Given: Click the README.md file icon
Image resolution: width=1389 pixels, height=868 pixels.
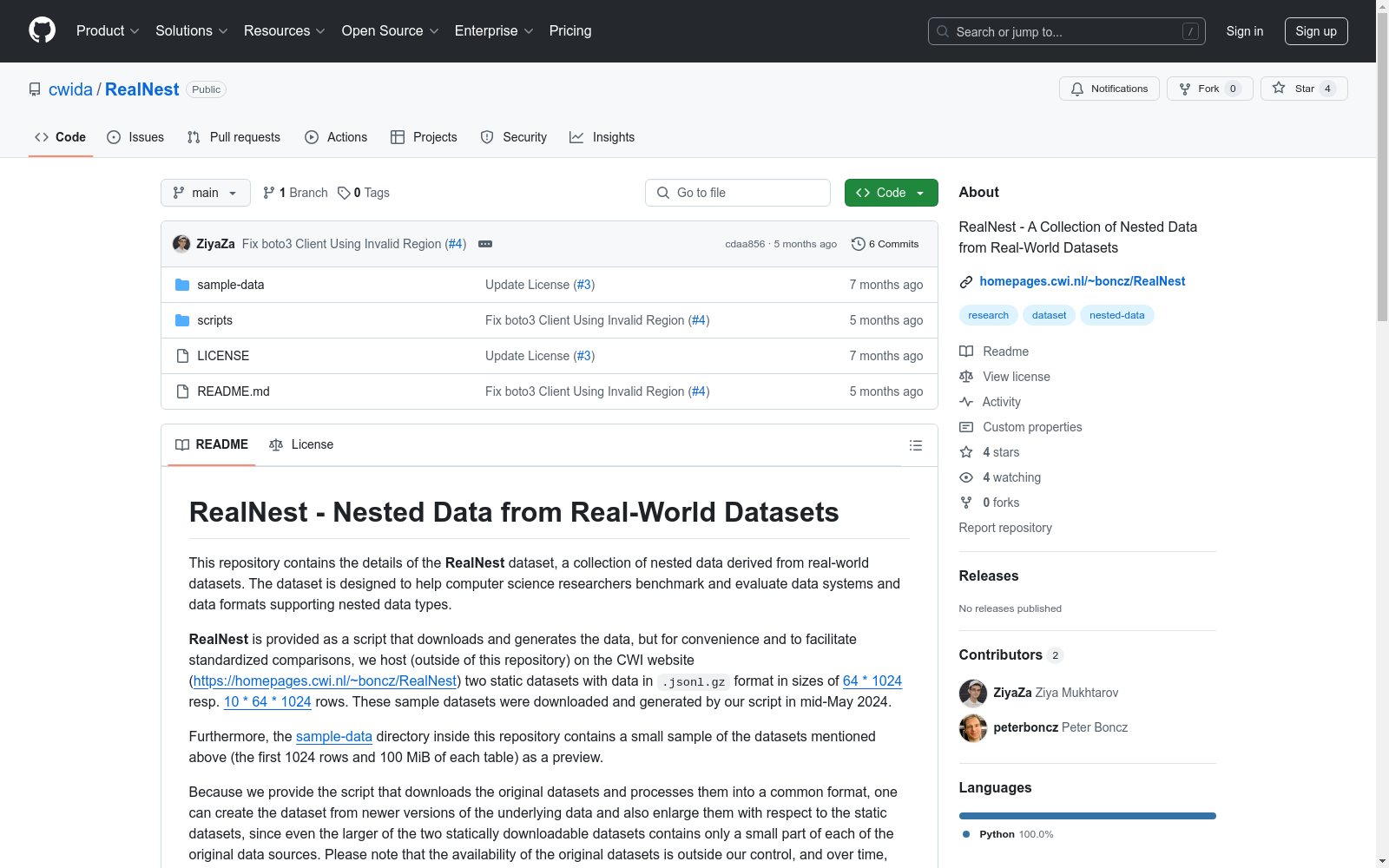Looking at the screenshot, I should tap(182, 391).
